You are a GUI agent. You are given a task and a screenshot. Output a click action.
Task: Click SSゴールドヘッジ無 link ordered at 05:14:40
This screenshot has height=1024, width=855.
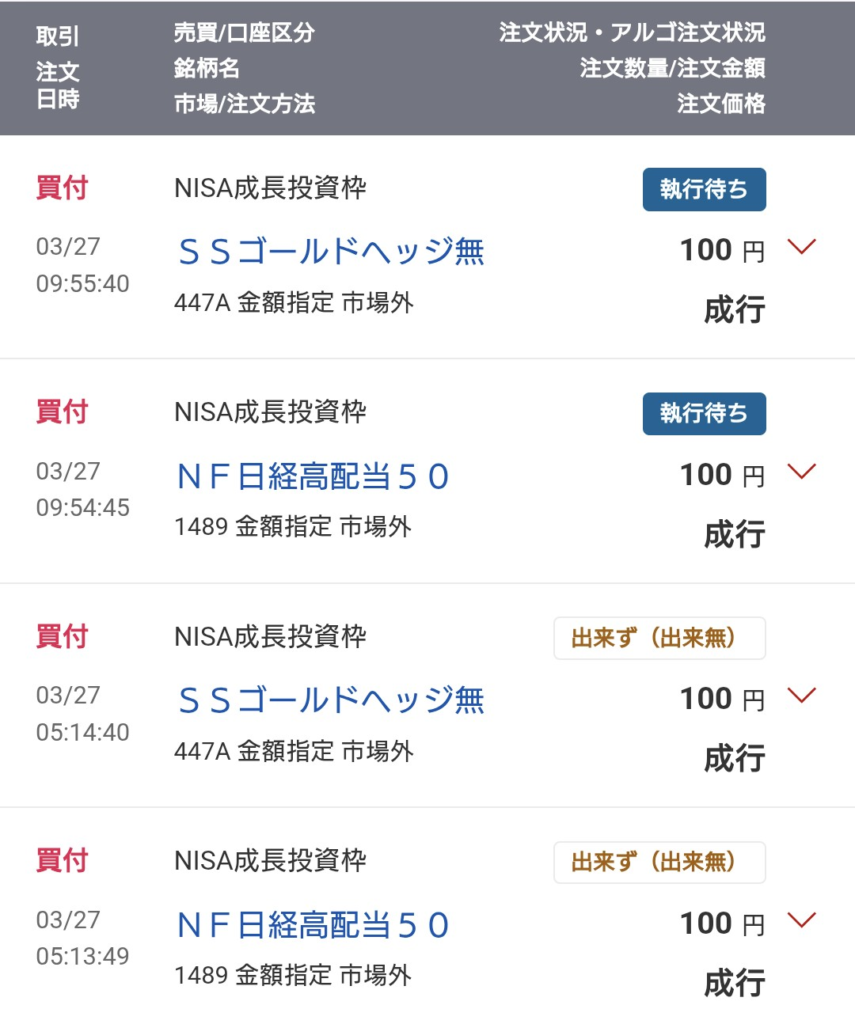[x=330, y=700]
